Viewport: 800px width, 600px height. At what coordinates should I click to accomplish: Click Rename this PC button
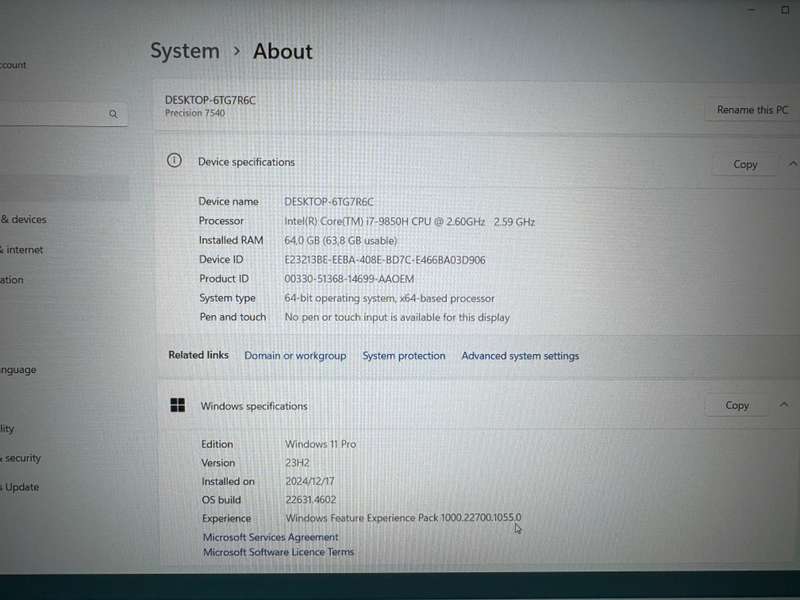tap(752, 110)
